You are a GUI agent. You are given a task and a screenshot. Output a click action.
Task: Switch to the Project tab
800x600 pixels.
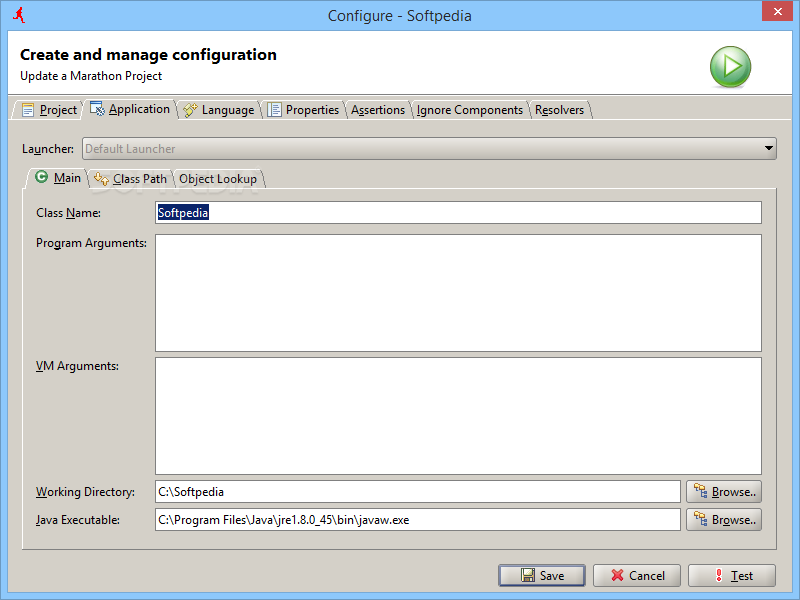point(47,110)
